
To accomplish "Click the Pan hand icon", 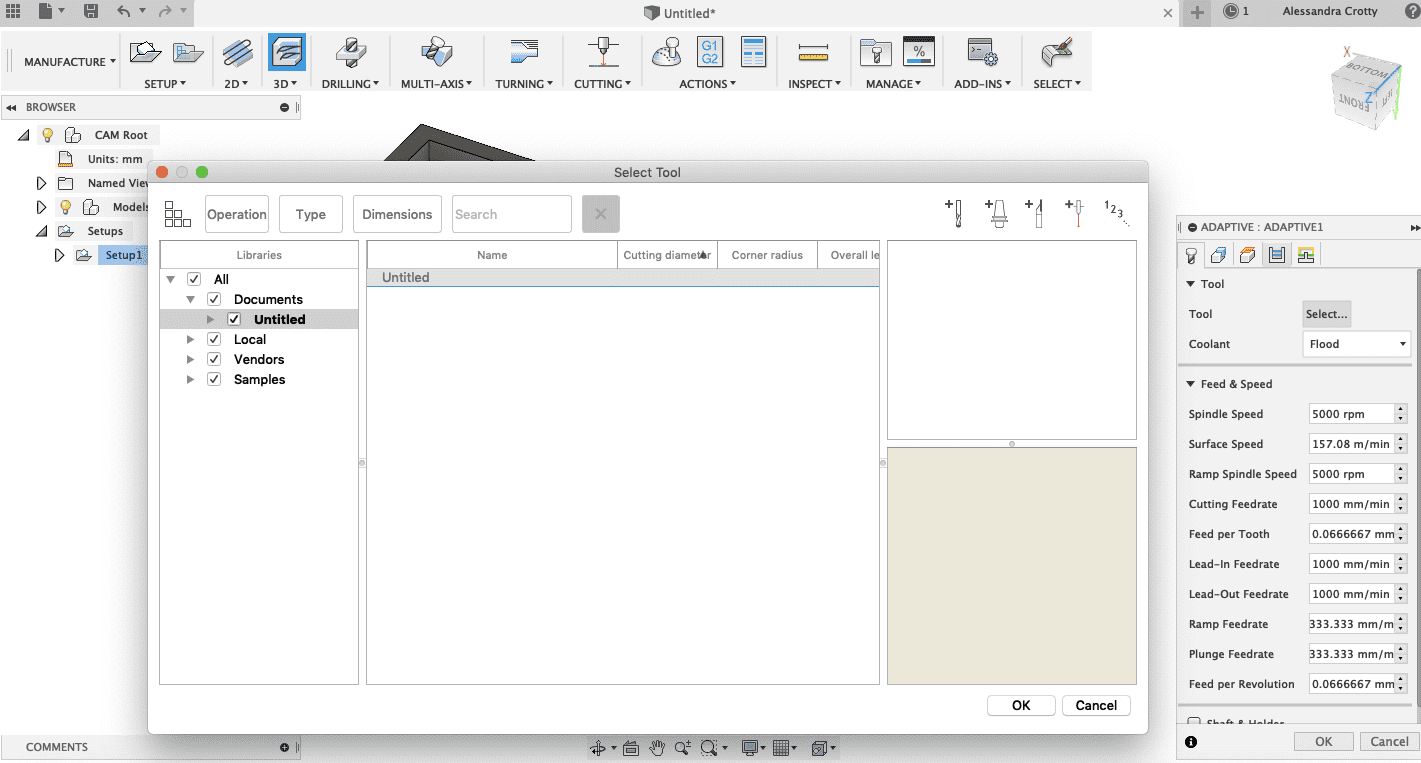I will (657, 748).
